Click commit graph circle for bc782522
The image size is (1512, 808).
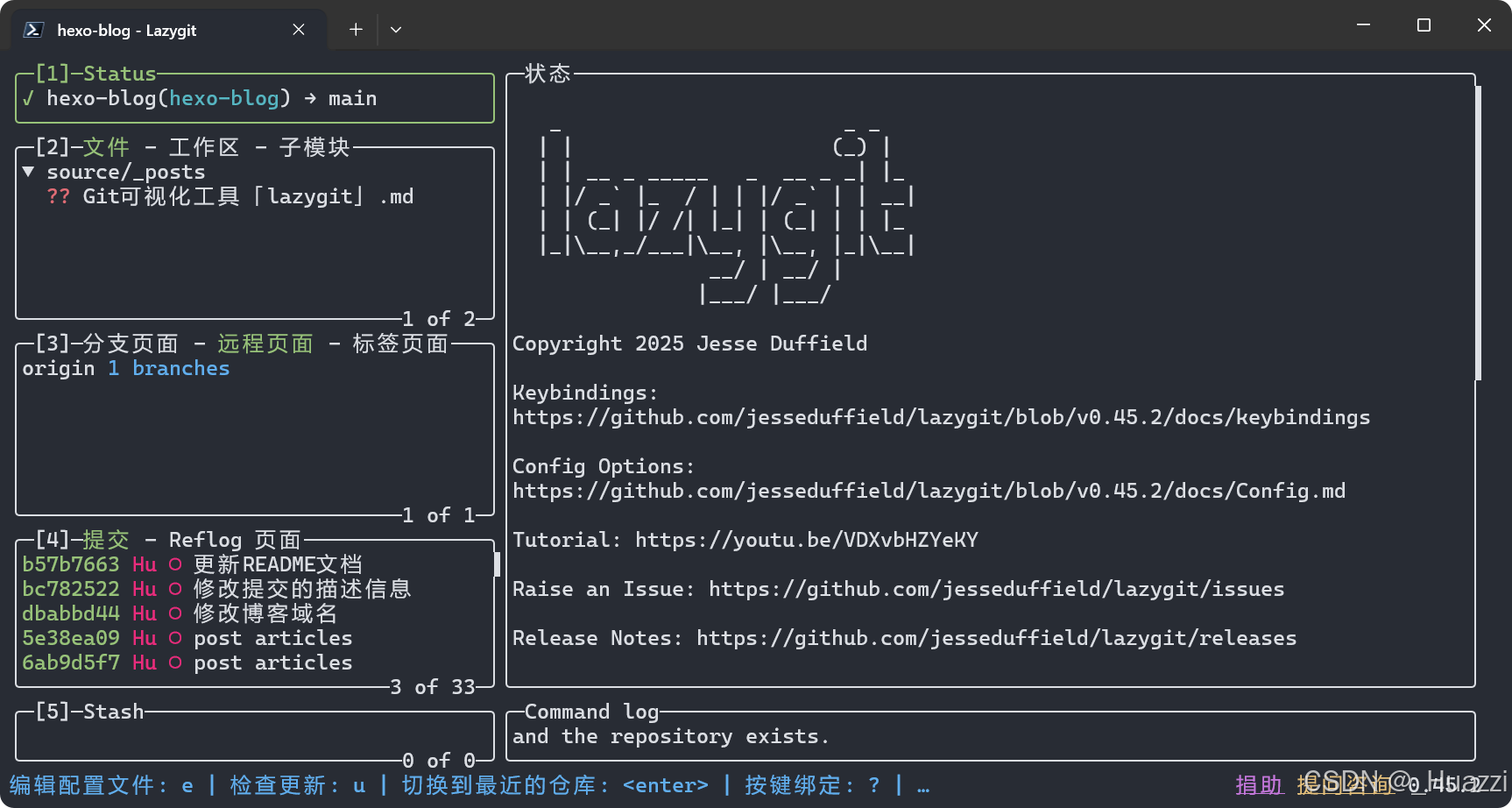tap(175, 589)
